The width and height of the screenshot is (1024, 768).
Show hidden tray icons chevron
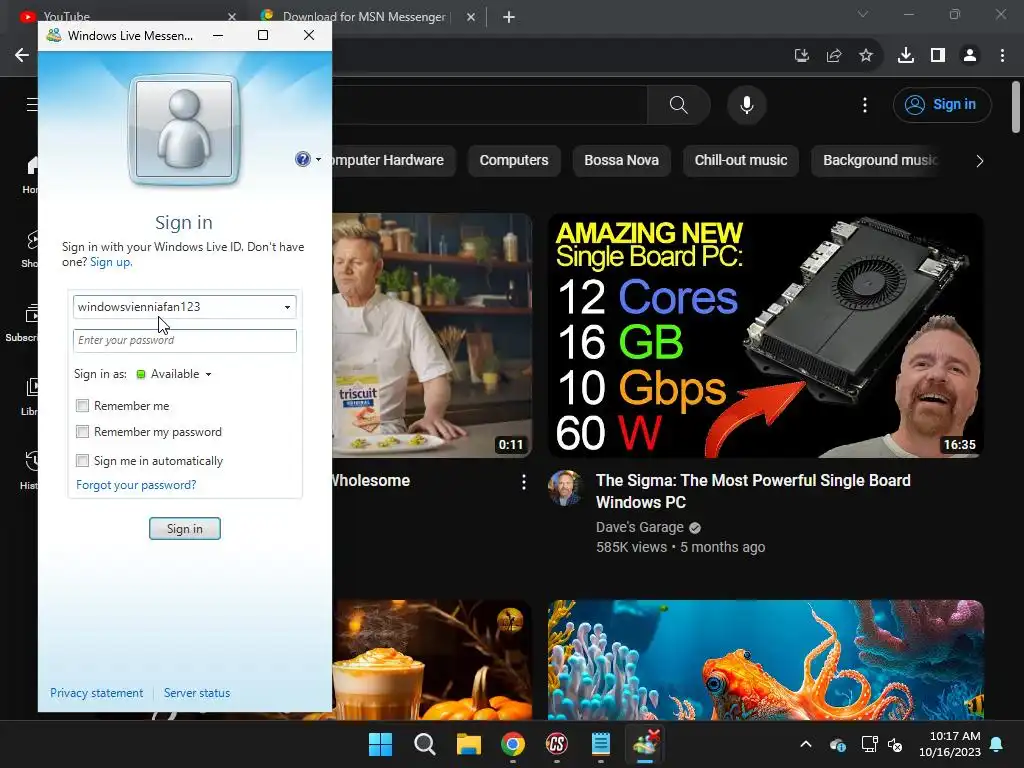click(806, 744)
